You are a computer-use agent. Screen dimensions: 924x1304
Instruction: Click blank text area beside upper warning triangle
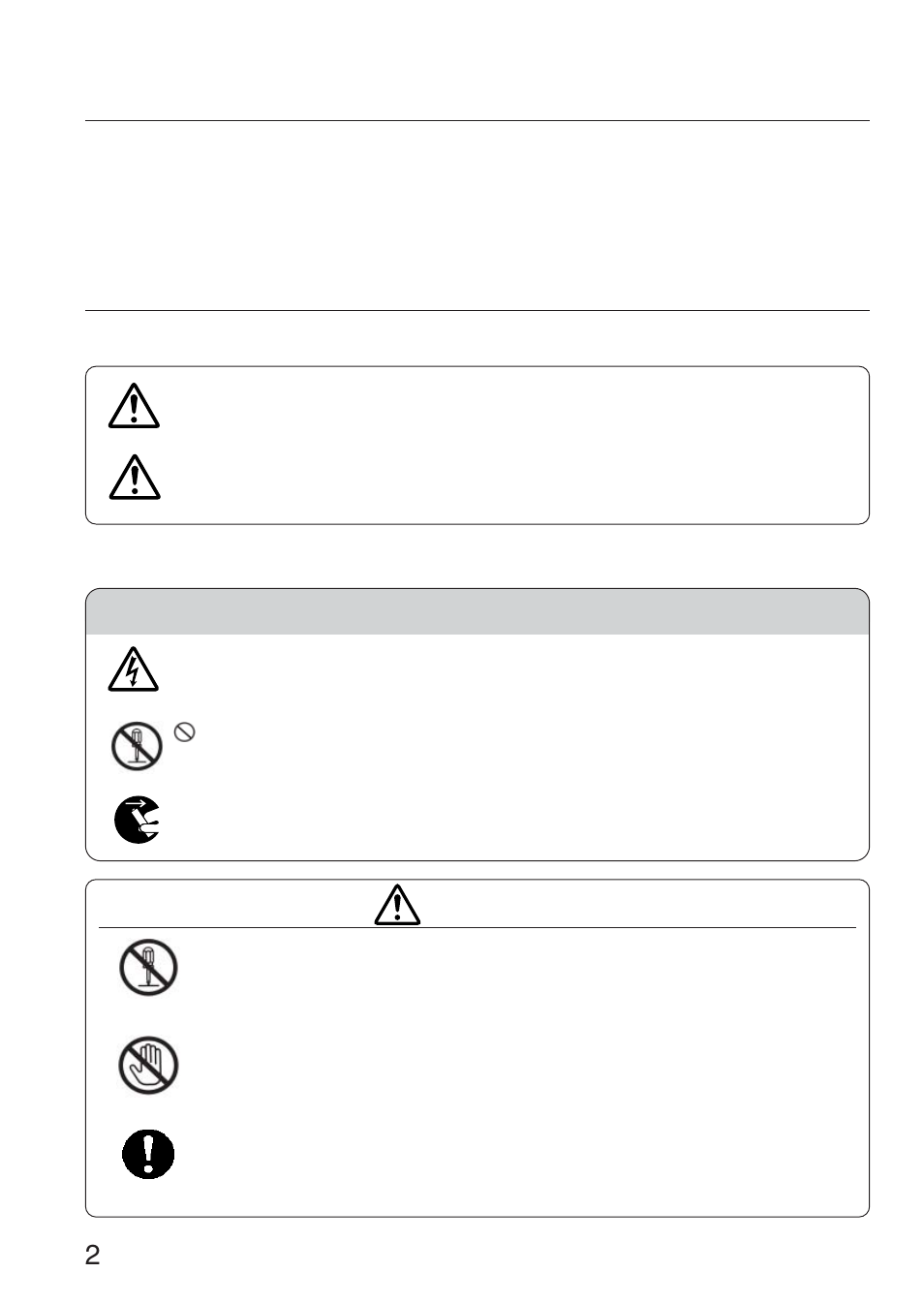click(x=513, y=406)
